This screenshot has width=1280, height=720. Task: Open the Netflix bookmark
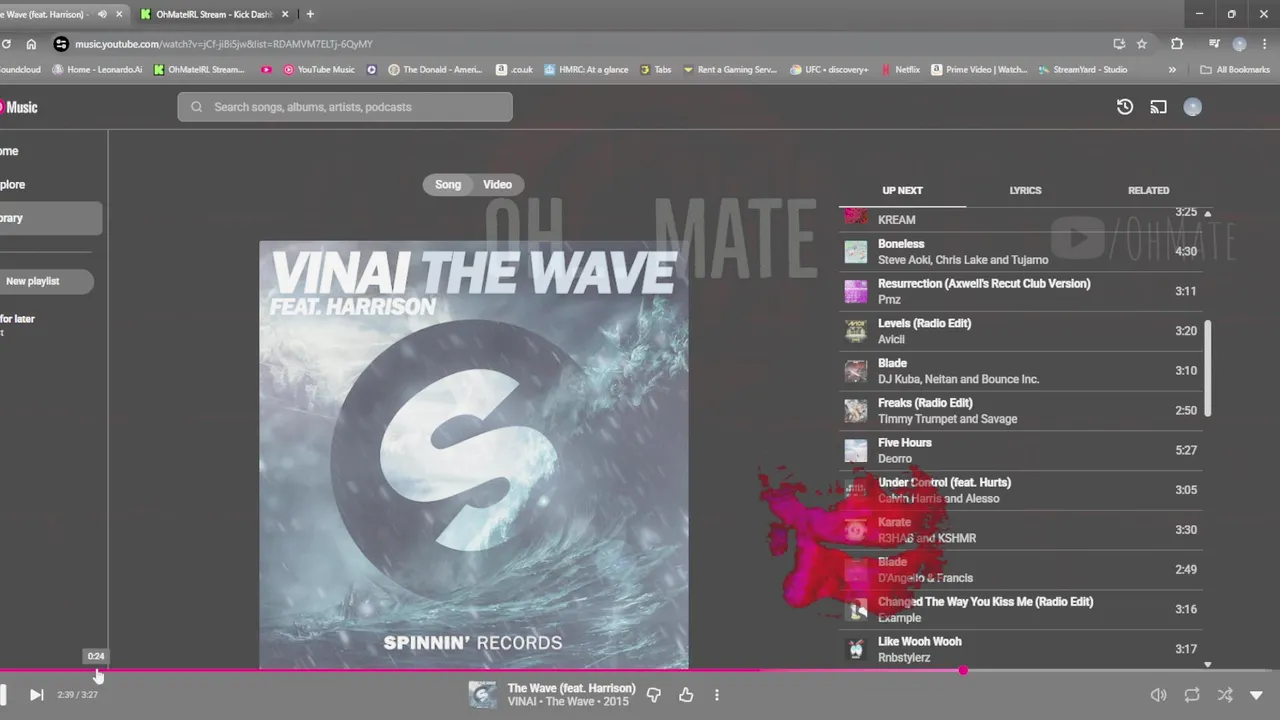900,70
